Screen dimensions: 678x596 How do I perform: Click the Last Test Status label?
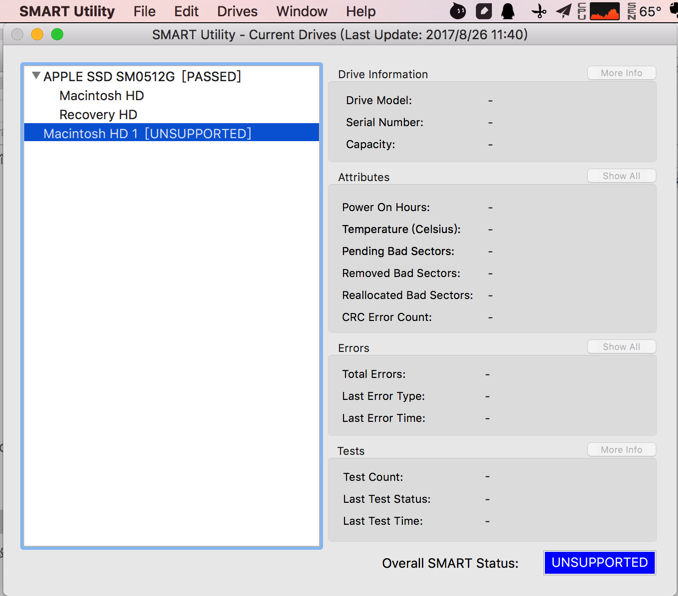(x=387, y=499)
